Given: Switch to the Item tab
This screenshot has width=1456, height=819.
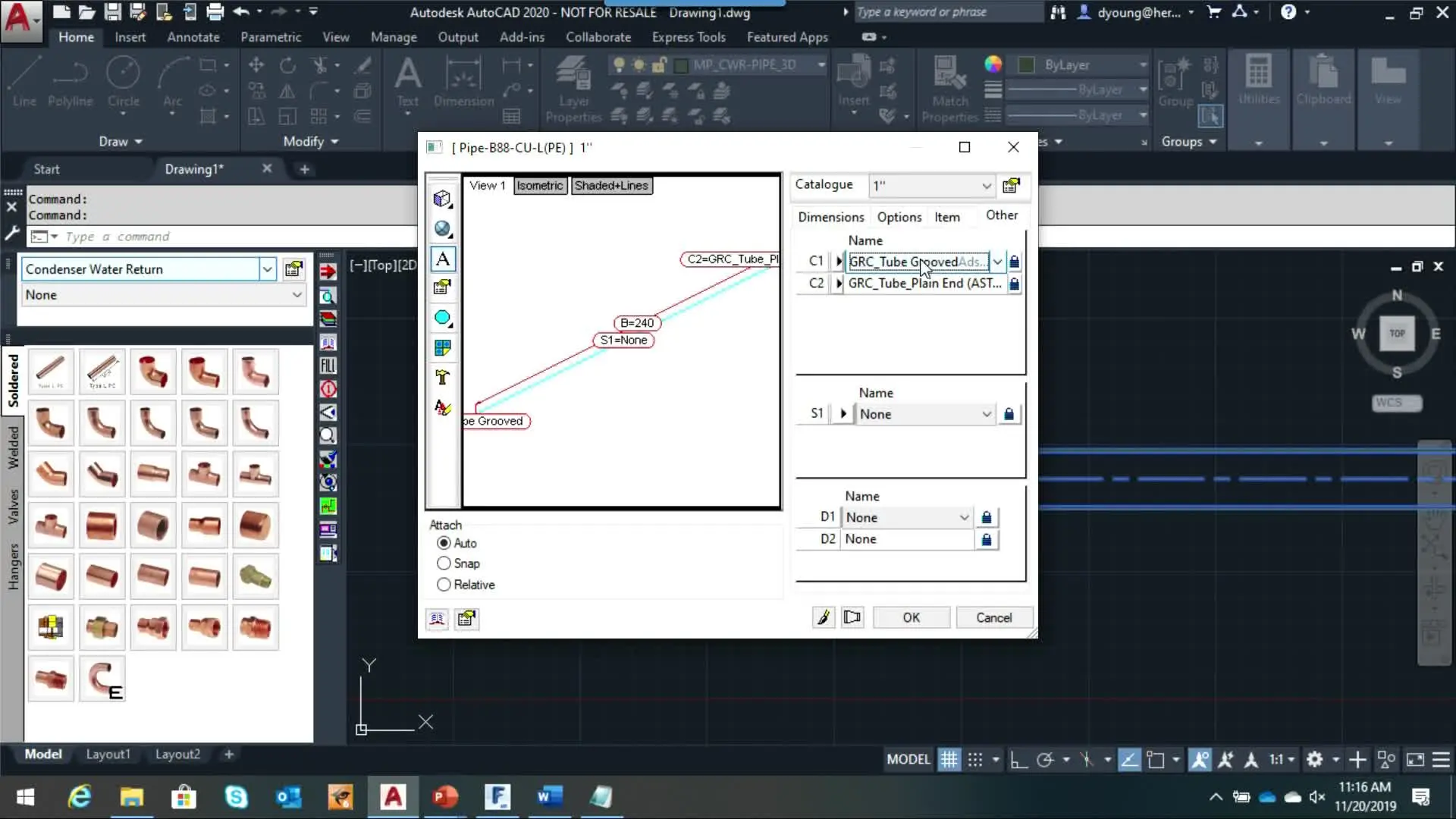Looking at the screenshot, I should point(947,217).
